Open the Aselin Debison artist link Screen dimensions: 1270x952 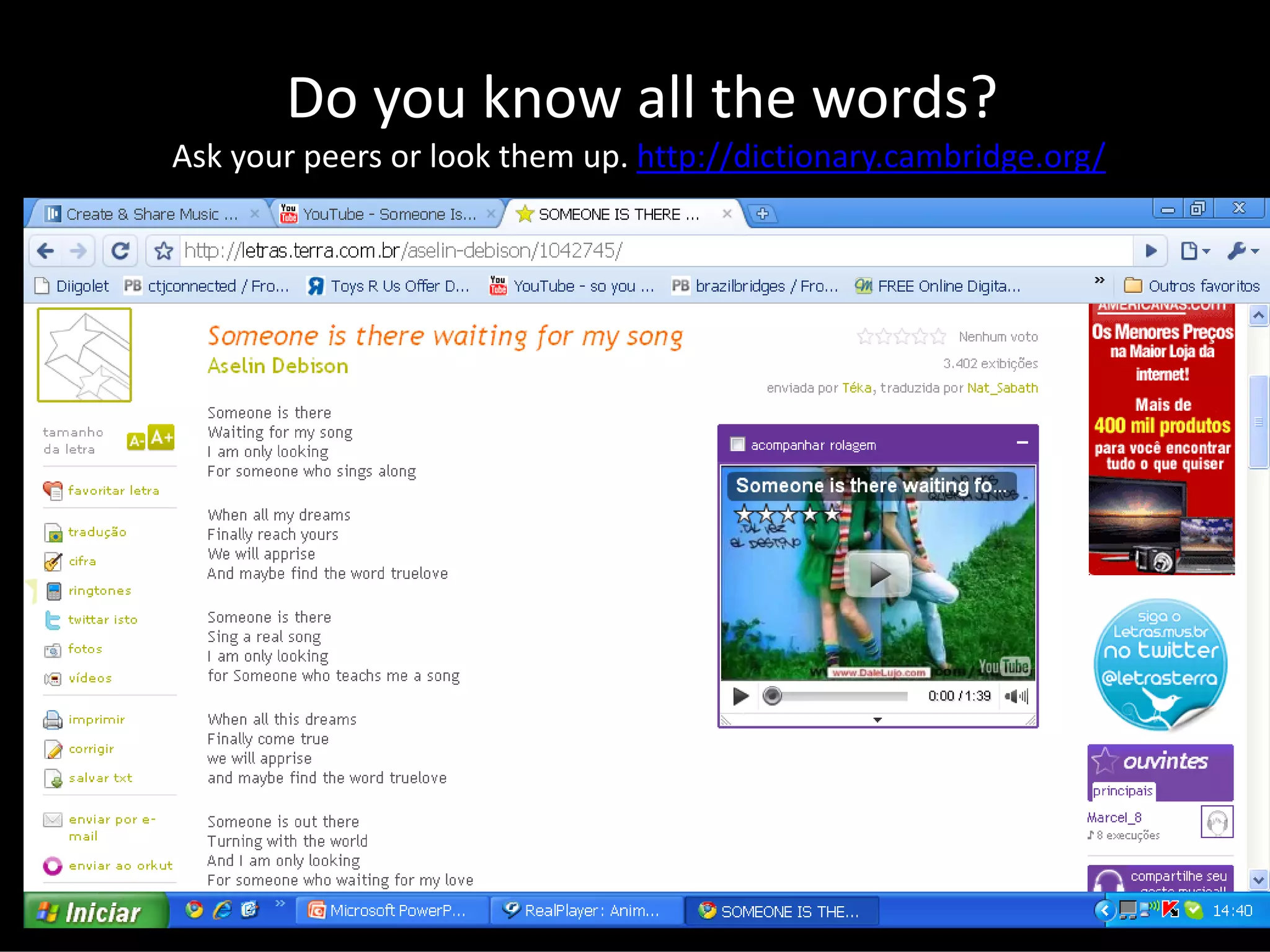click(x=278, y=366)
